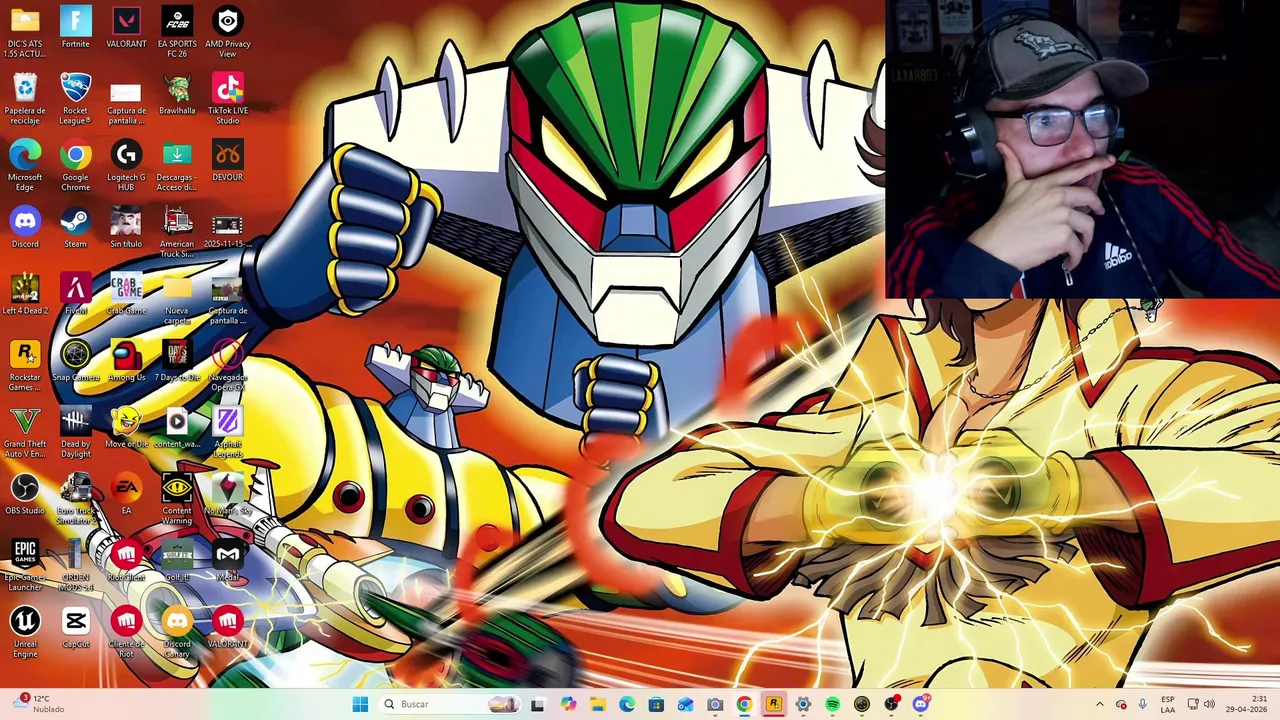This screenshot has width=1280, height=720.
Task: Open Rockstar Games Launcher desktop shortcut
Action: pyautogui.click(x=25, y=366)
